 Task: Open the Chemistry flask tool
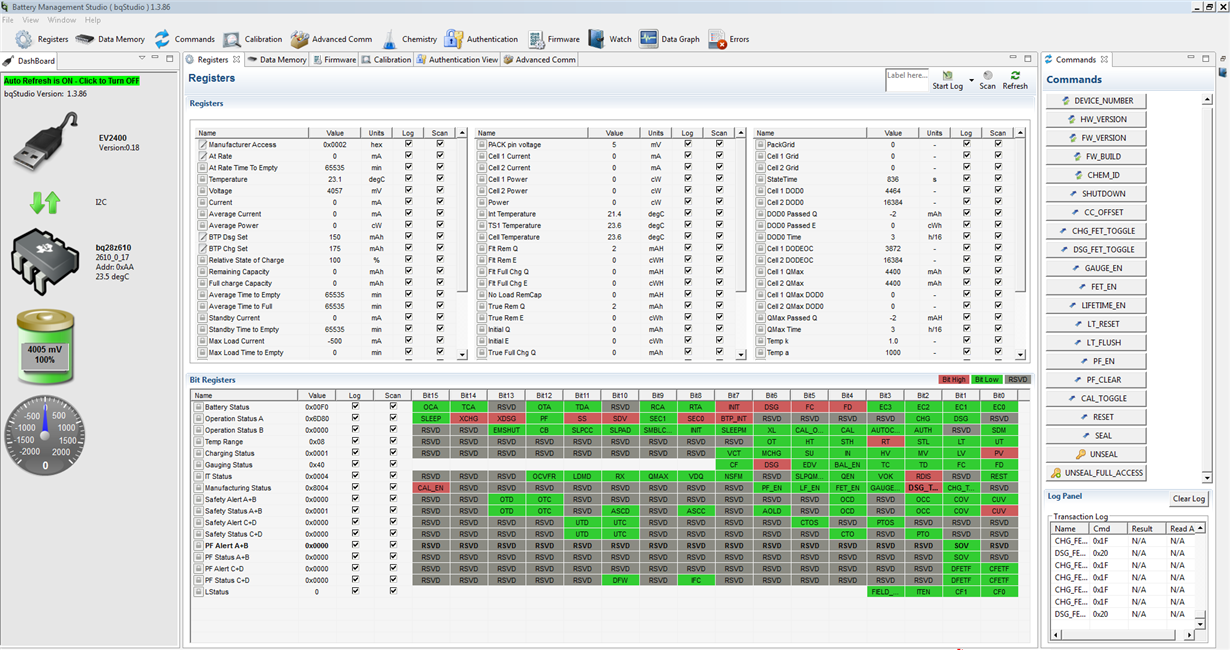coord(389,39)
